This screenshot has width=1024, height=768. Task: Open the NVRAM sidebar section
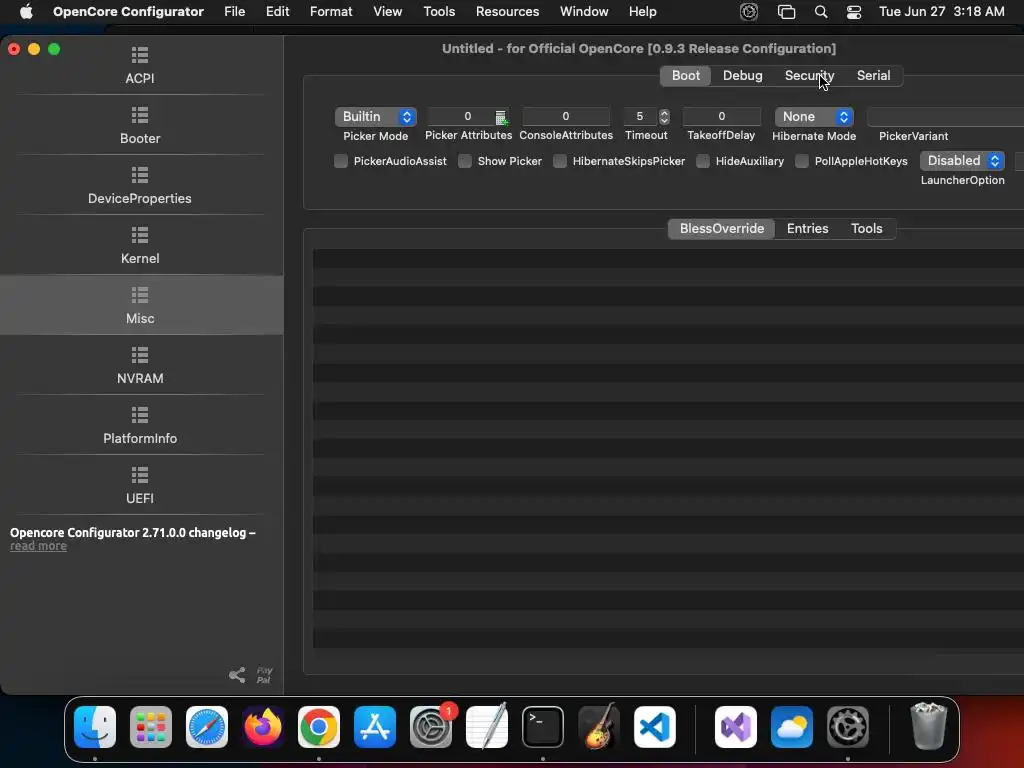coord(140,365)
